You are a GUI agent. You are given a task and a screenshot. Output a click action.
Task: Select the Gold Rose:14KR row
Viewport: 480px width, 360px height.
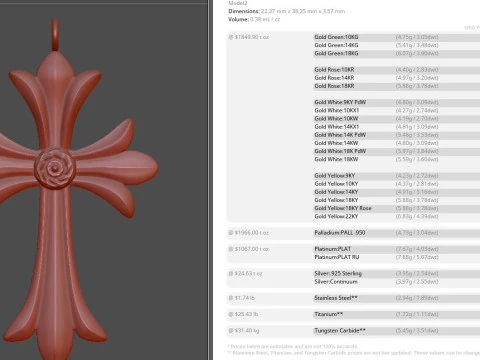point(397,78)
